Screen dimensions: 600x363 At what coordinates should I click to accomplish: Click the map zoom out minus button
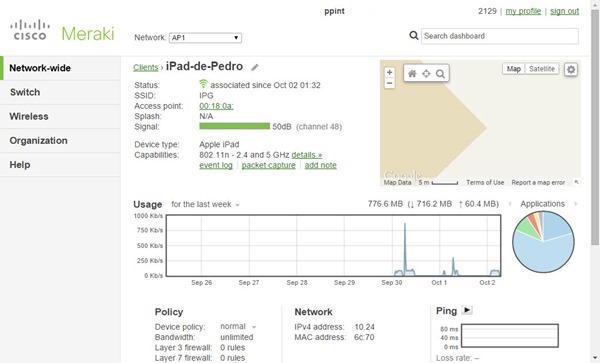pyautogui.click(x=389, y=83)
